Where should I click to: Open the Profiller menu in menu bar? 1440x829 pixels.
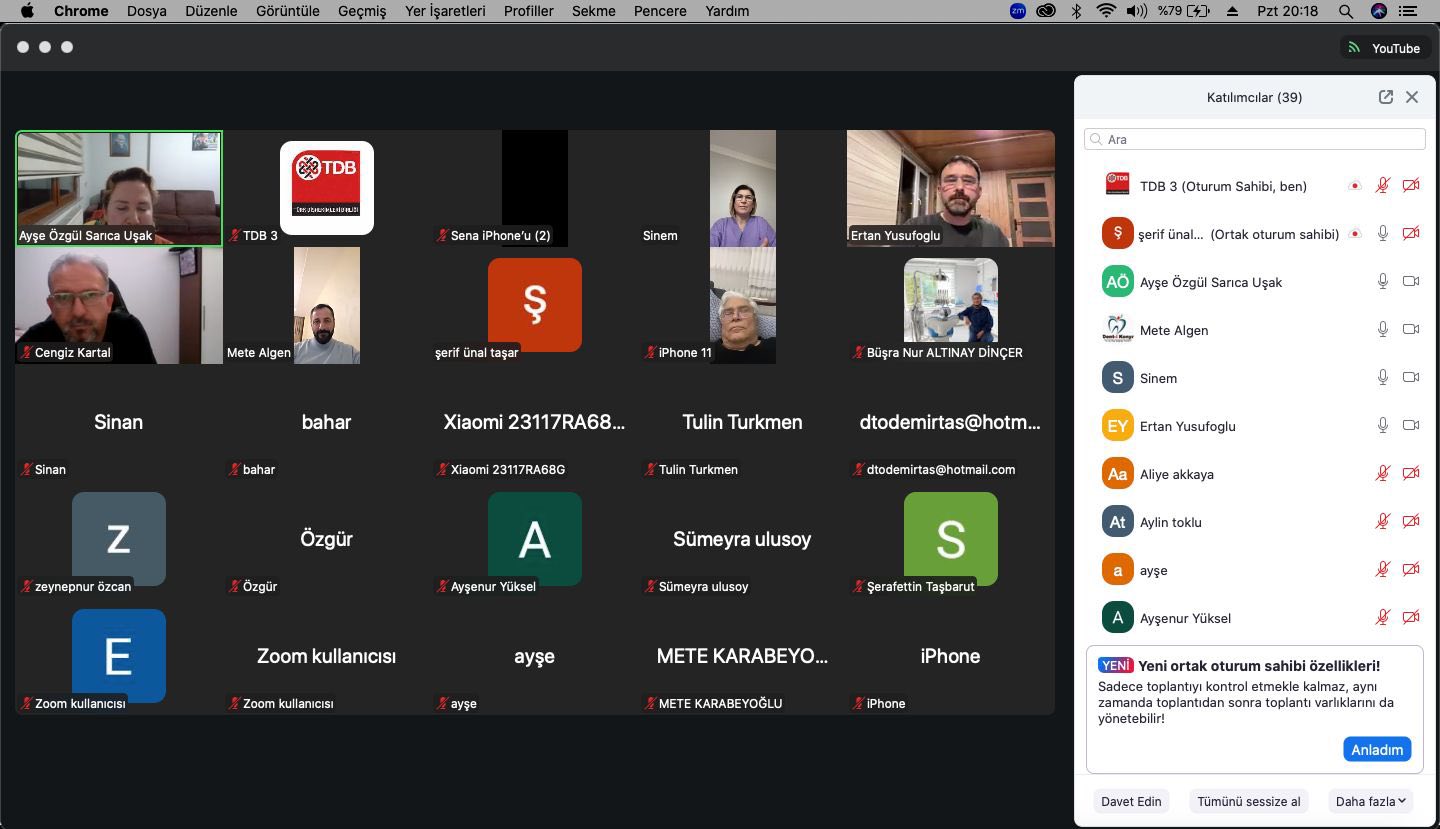point(528,11)
